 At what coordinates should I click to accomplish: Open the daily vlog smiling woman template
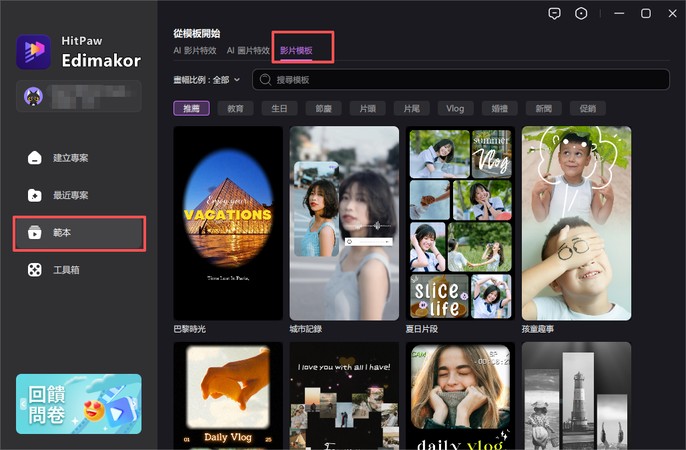coord(460,396)
